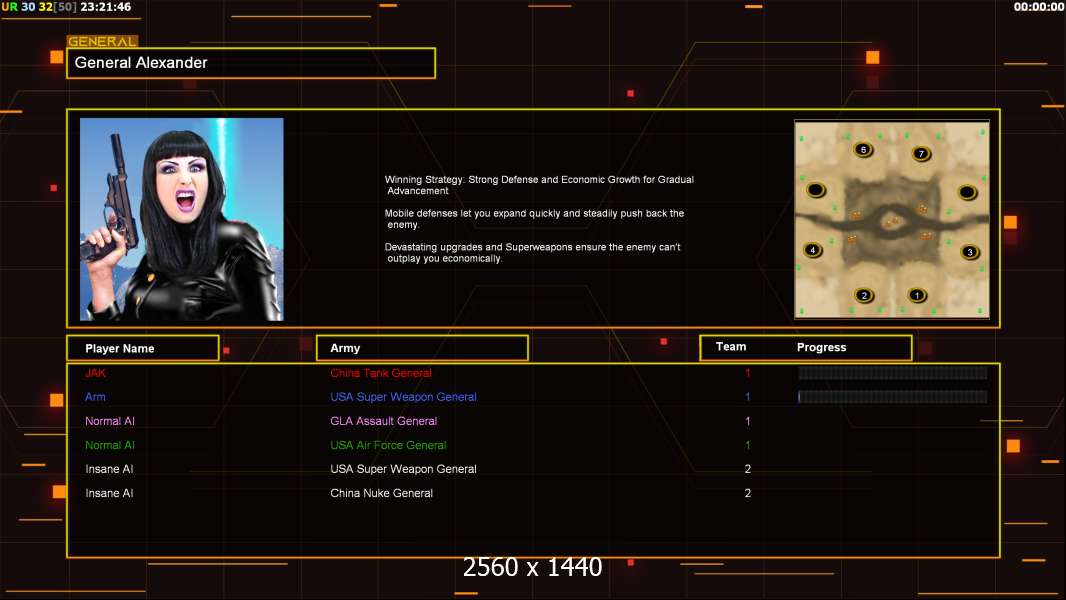1066x600 pixels.
Task: Click the blue USA Super Weapon General text
Action: (x=403, y=397)
